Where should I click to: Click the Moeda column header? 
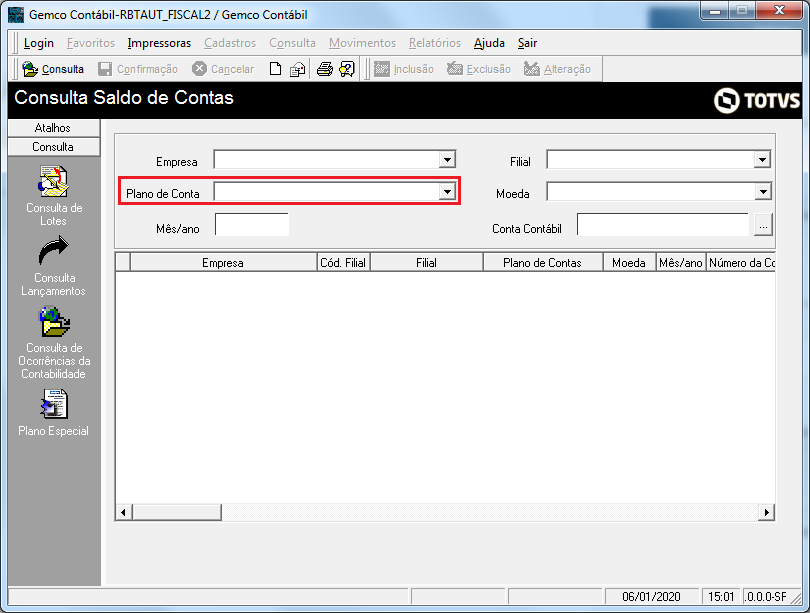coord(629,262)
